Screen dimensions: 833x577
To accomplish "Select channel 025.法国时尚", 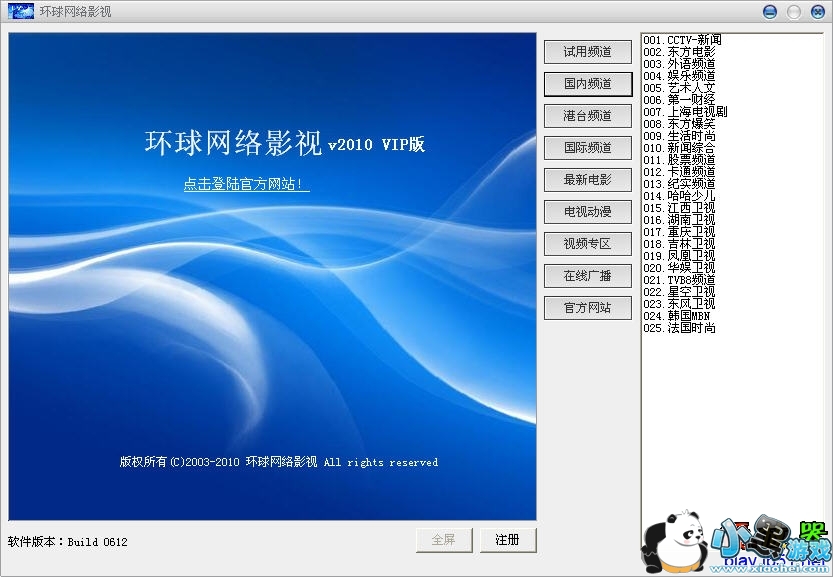I will click(679, 328).
